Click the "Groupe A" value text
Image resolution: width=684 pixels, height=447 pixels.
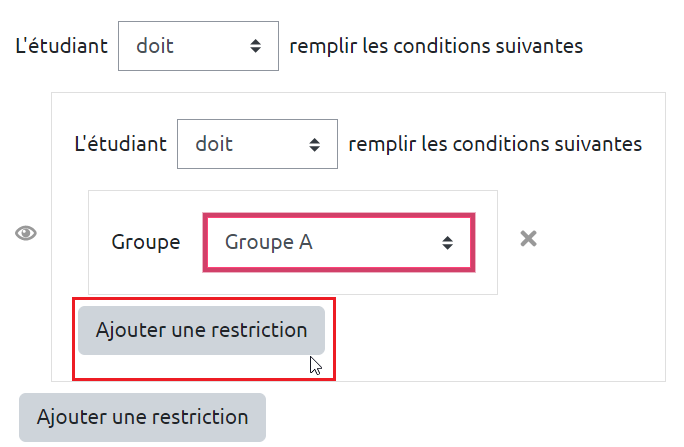268,242
